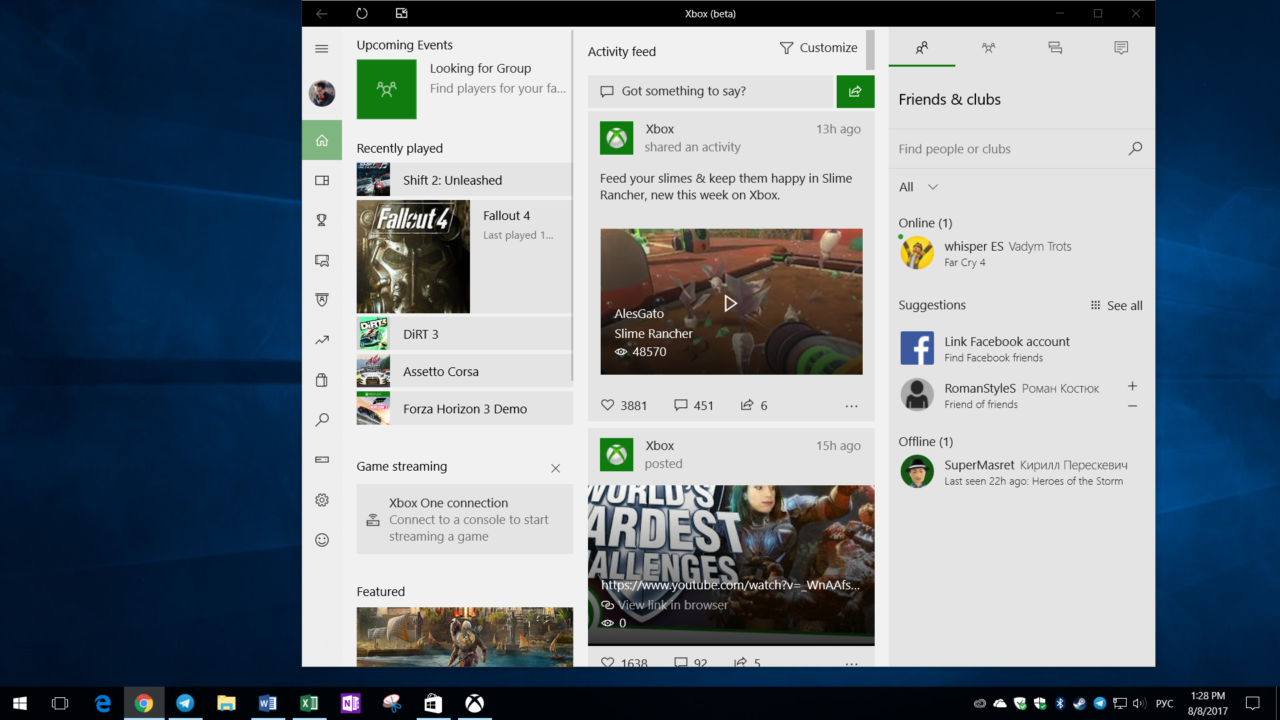Open whisper ES online friend
1280x720 pixels.
[x=1021, y=253]
